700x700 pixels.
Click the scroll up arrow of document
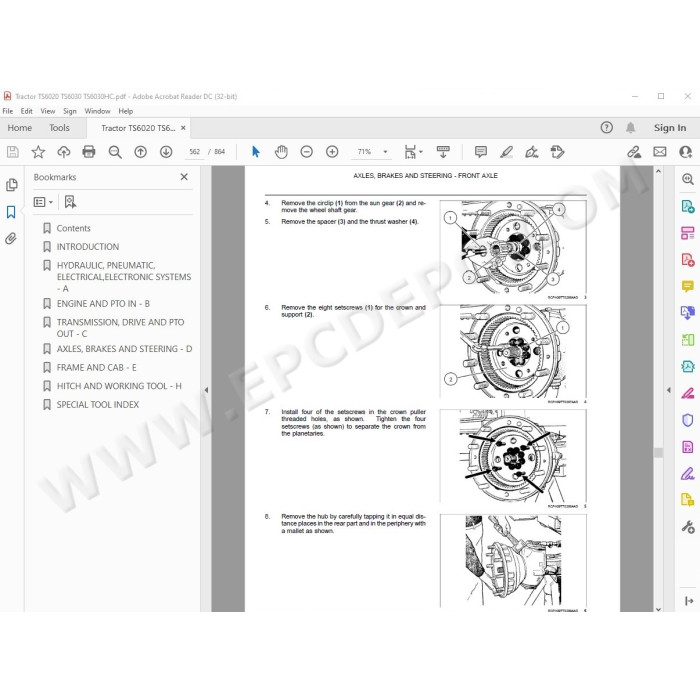[x=658, y=171]
